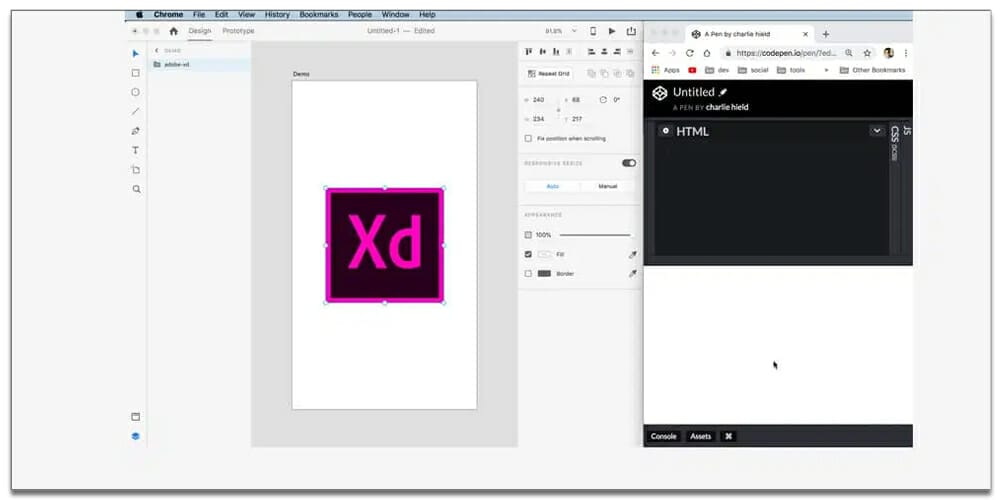Pick fill color with Fill eyedropper

coord(633,254)
